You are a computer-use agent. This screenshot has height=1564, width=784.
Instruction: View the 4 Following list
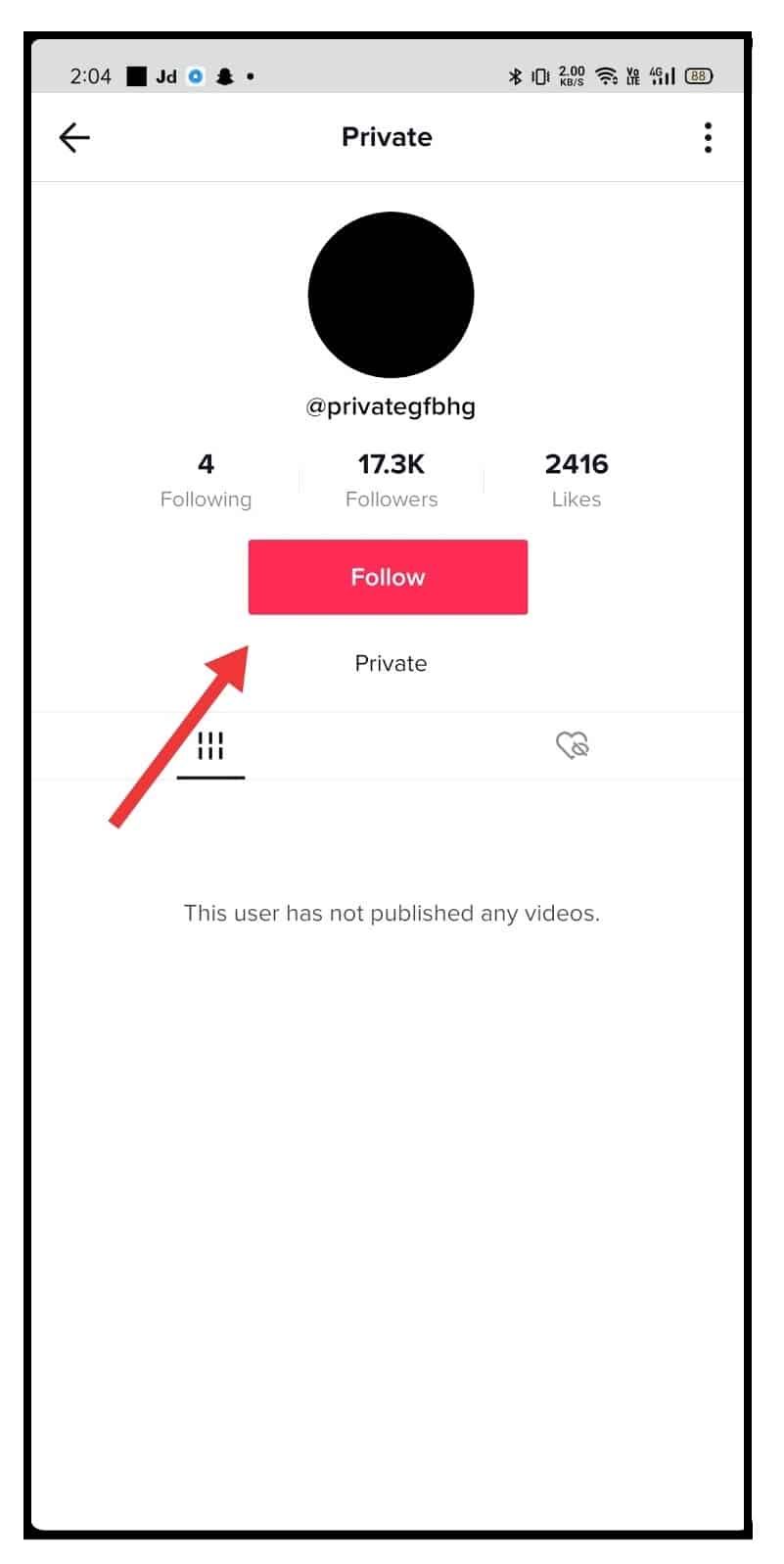[x=206, y=480]
